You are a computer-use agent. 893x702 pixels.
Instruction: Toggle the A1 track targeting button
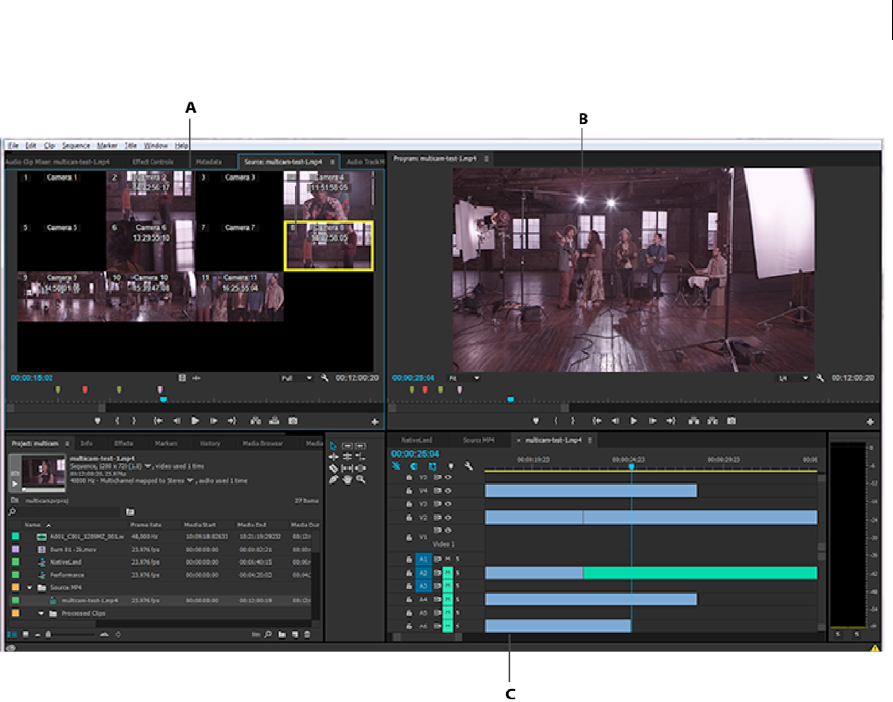point(423,559)
